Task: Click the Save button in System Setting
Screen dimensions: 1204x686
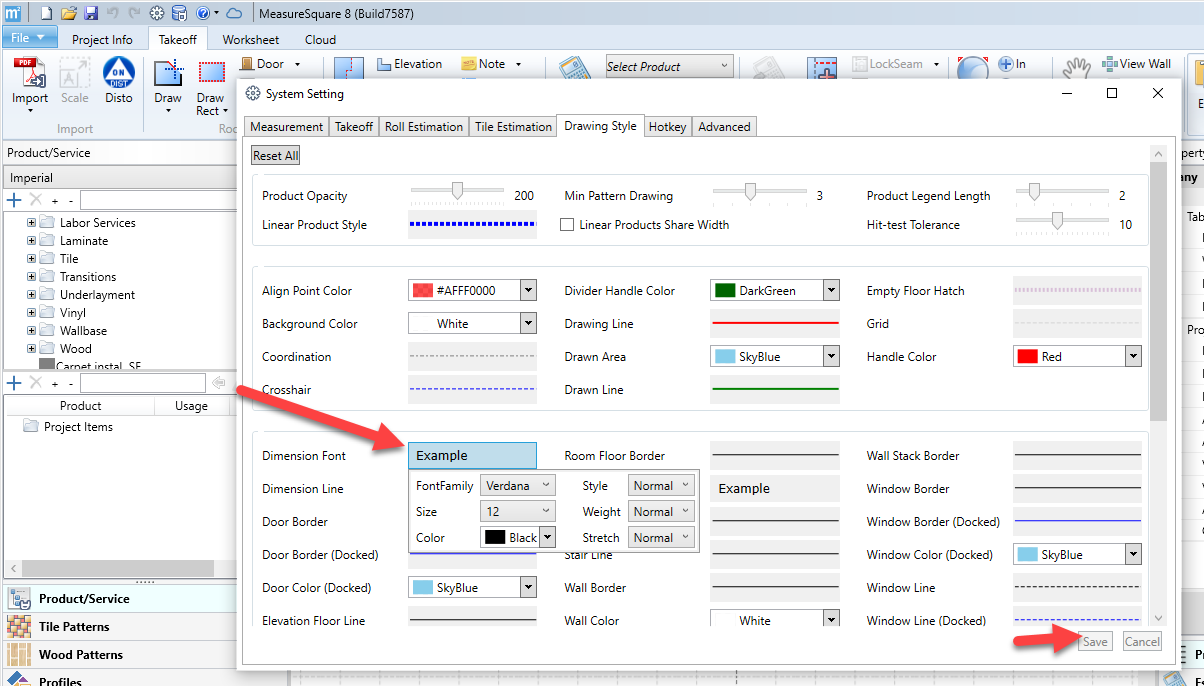Action: [1095, 642]
